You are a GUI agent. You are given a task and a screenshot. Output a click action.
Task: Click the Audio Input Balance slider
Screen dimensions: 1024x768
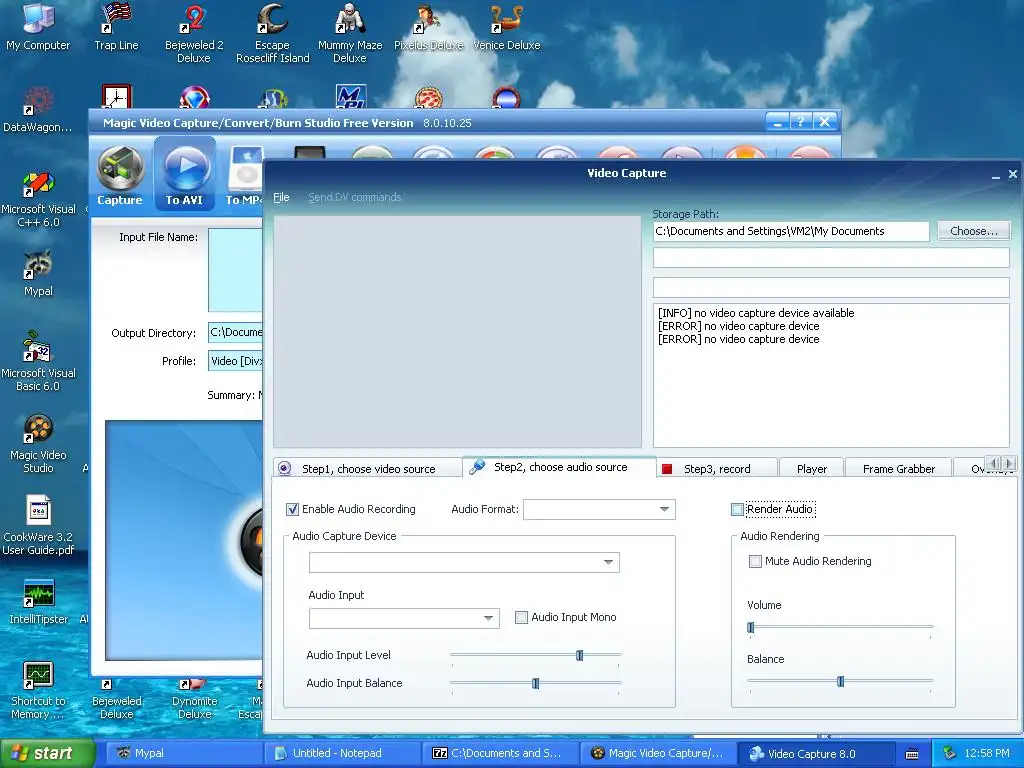click(x=536, y=683)
